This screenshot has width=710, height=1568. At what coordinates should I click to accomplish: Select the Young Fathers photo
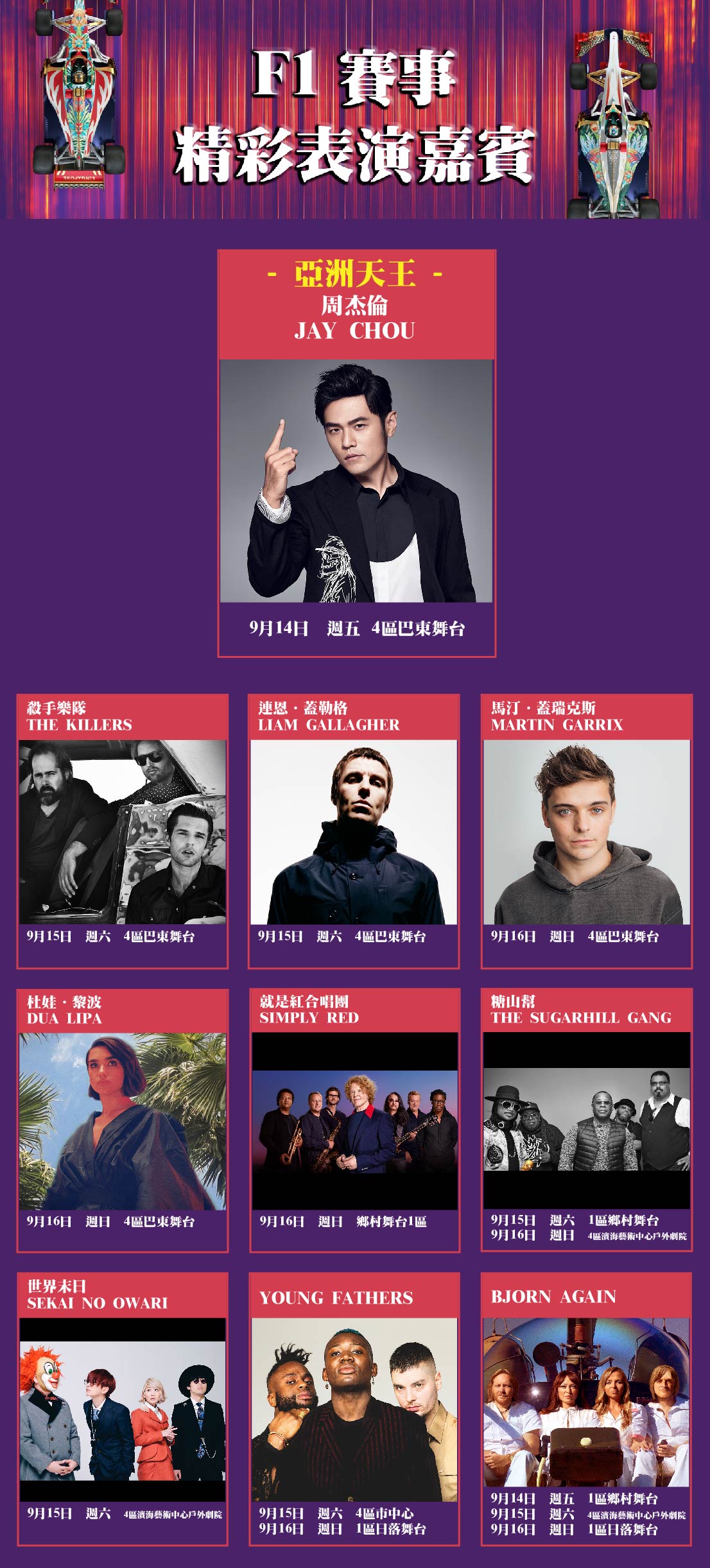click(354, 1409)
